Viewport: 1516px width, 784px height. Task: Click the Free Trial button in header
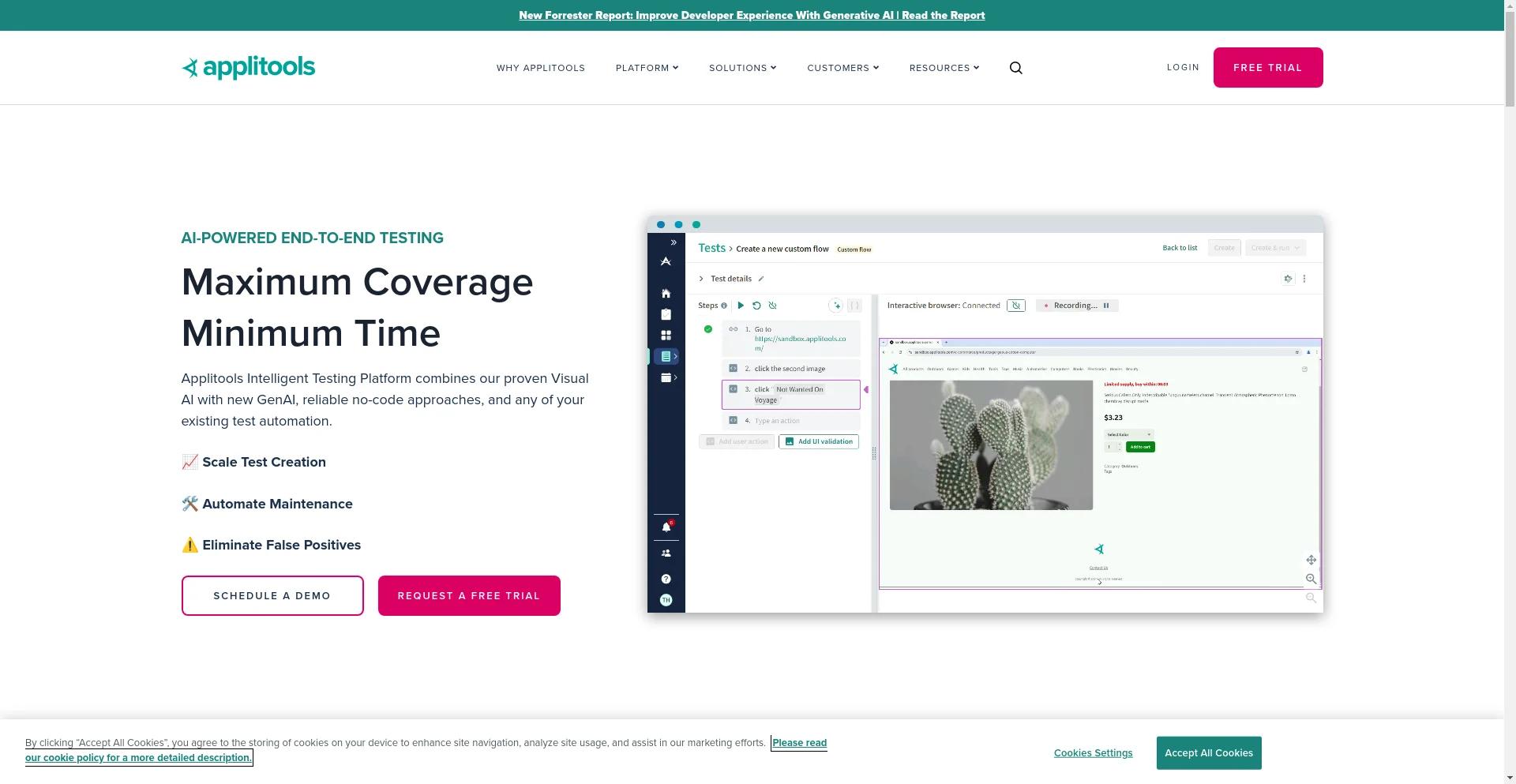click(1268, 67)
